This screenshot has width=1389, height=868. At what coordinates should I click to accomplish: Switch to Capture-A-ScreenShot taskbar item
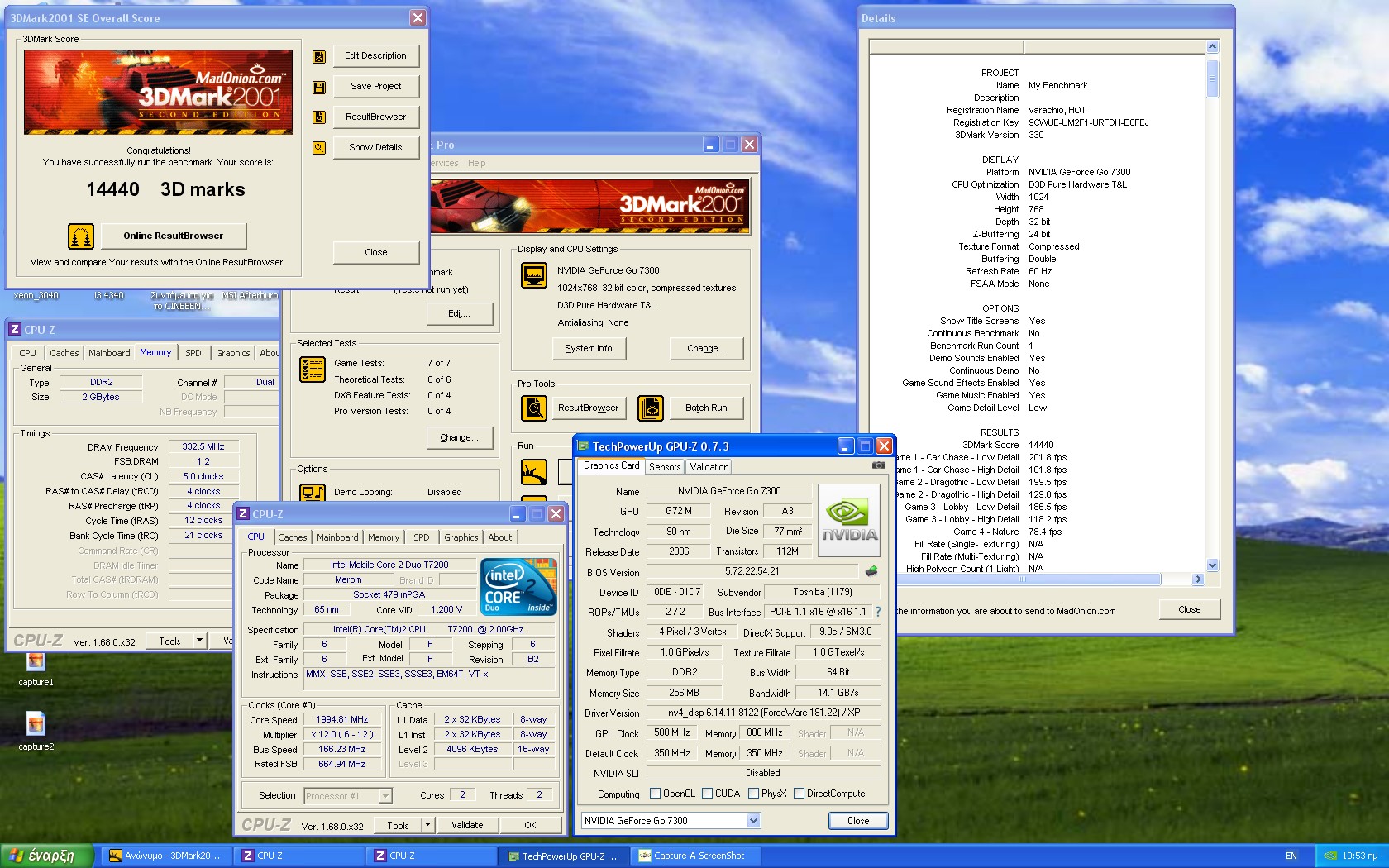coord(695,856)
